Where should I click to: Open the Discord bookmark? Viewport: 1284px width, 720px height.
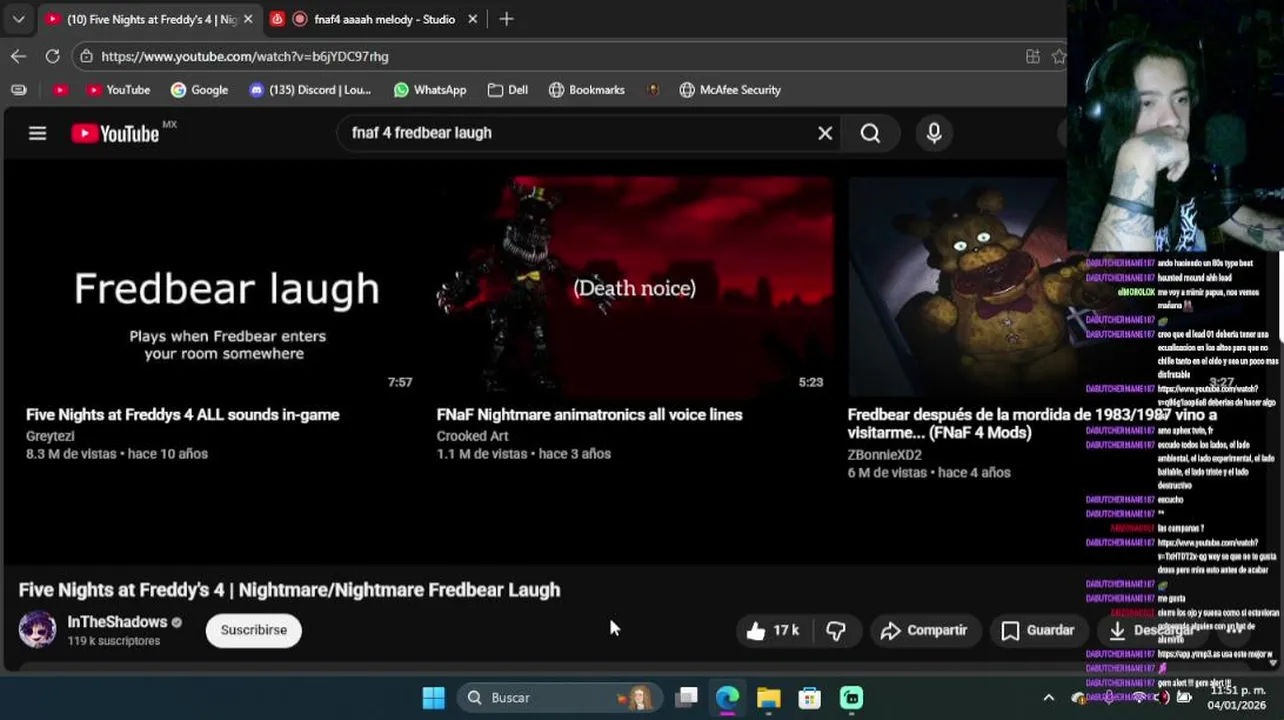[x=310, y=90]
